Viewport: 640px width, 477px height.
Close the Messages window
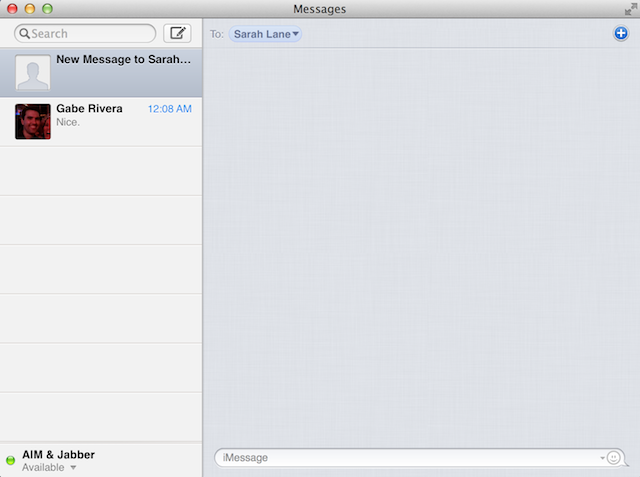tap(12, 9)
